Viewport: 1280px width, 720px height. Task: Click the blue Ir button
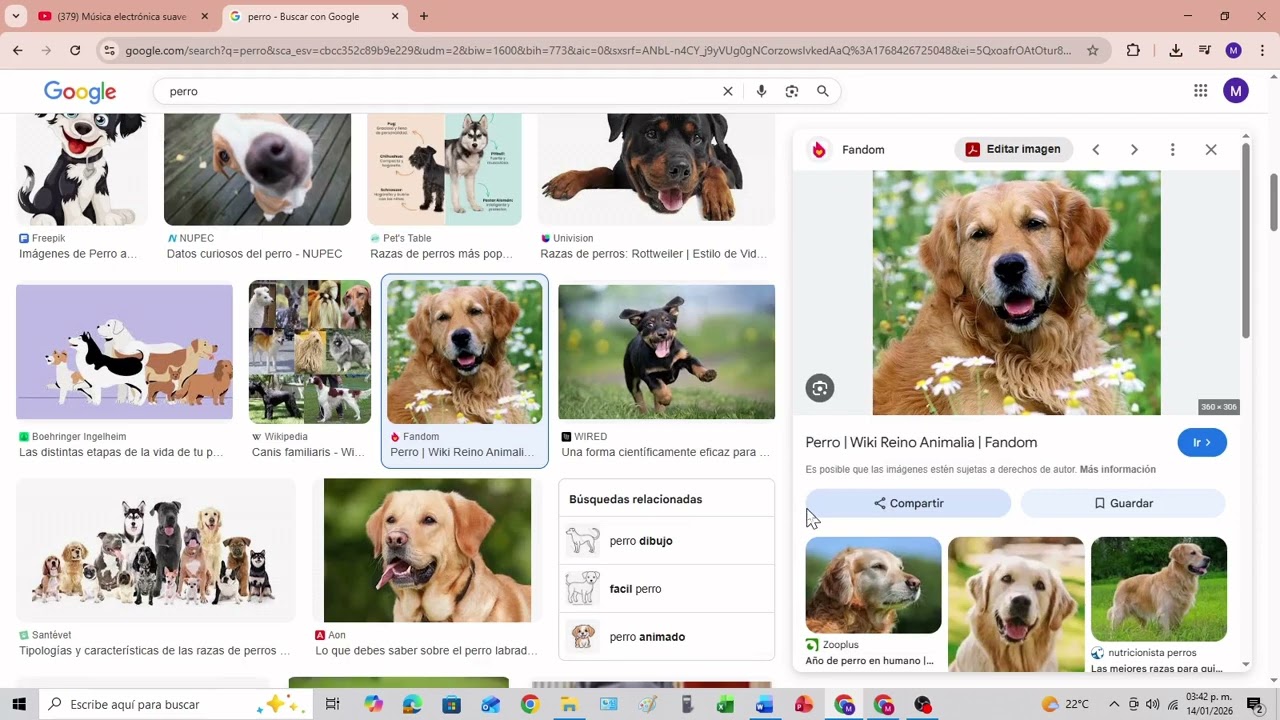(x=1202, y=443)
